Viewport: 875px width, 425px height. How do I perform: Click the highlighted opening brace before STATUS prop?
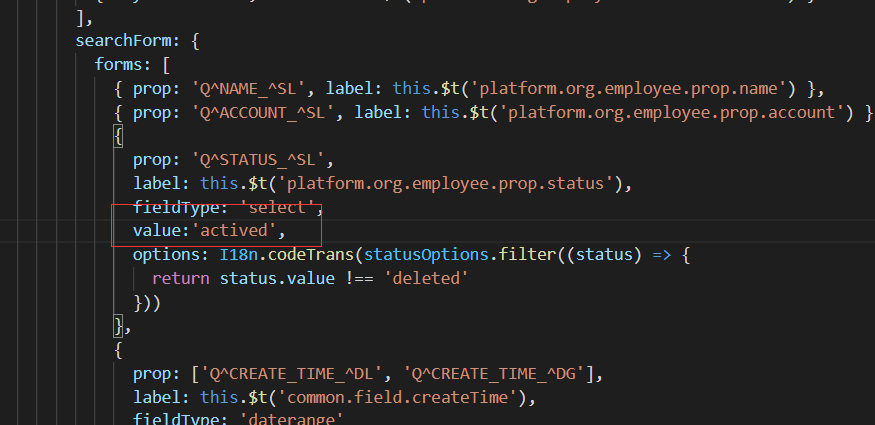coord(119,134)
